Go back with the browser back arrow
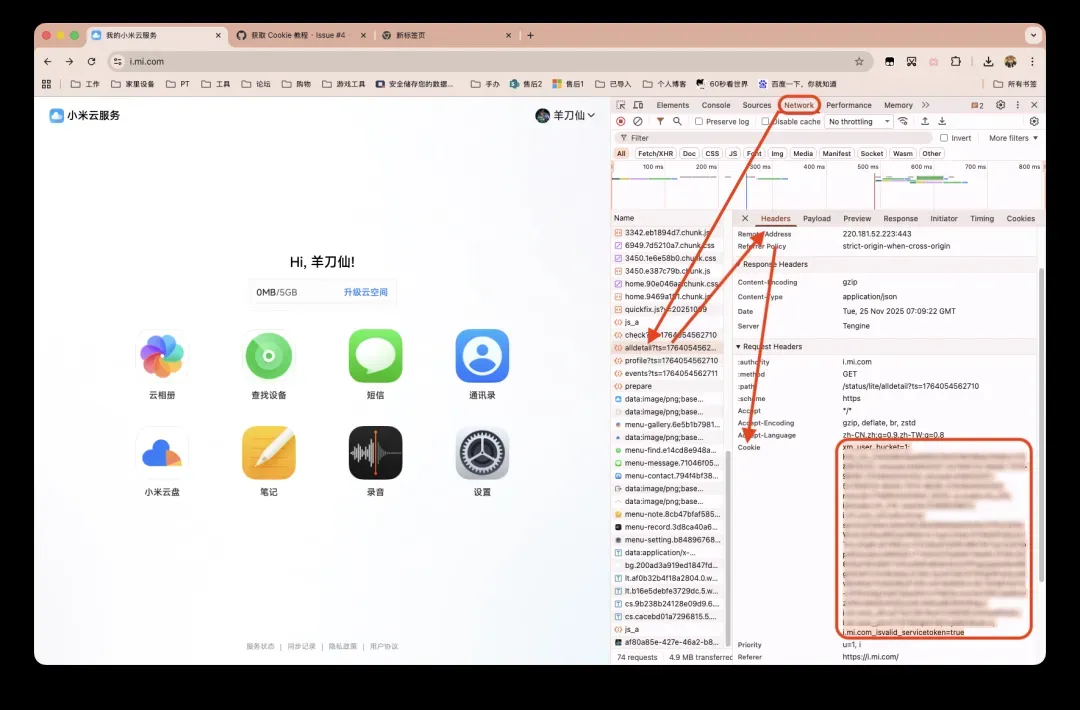This screenshot has height=710, width=1080. pos(48,61)
